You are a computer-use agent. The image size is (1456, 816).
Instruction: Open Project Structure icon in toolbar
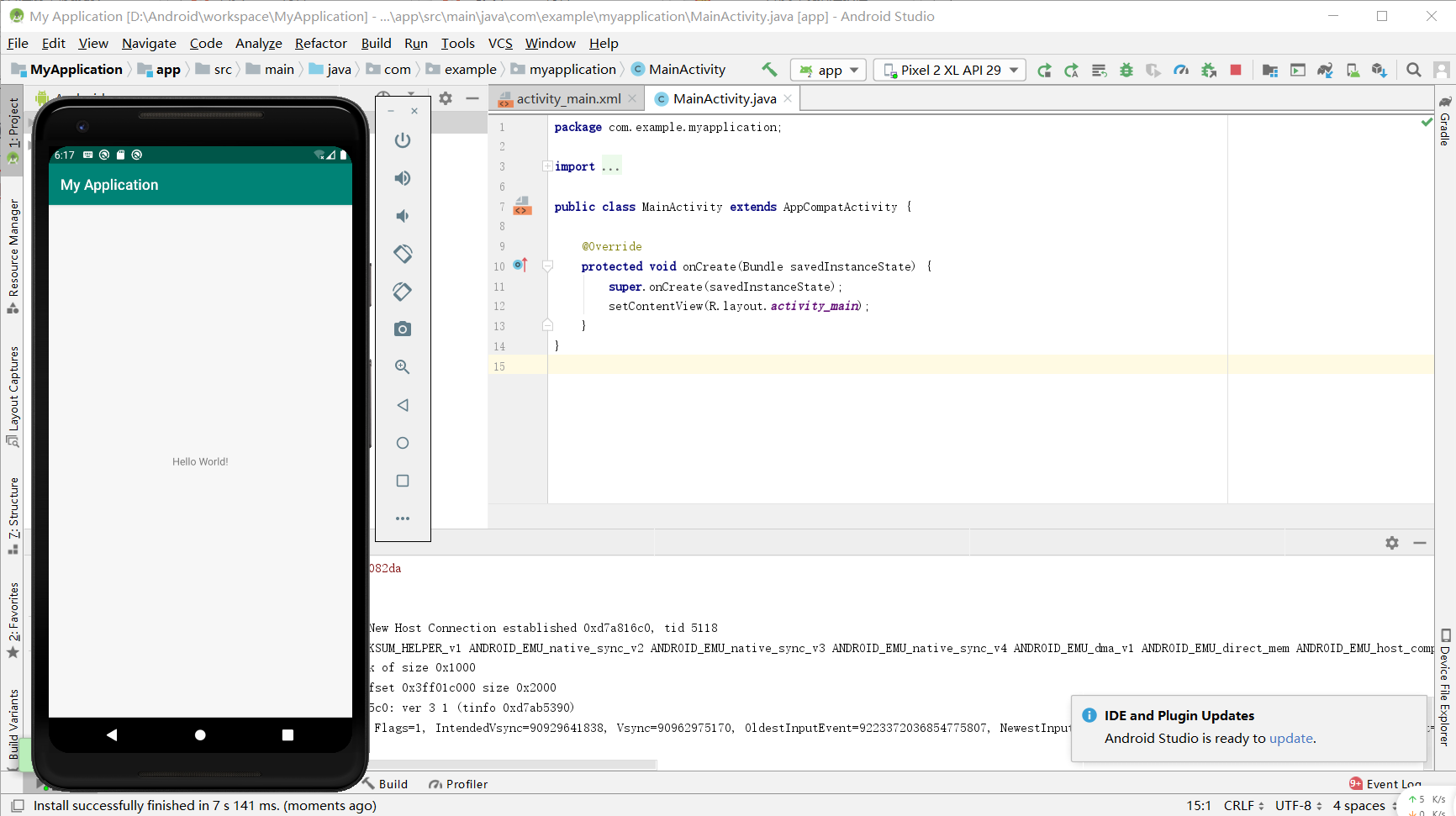pos(1270,71)
